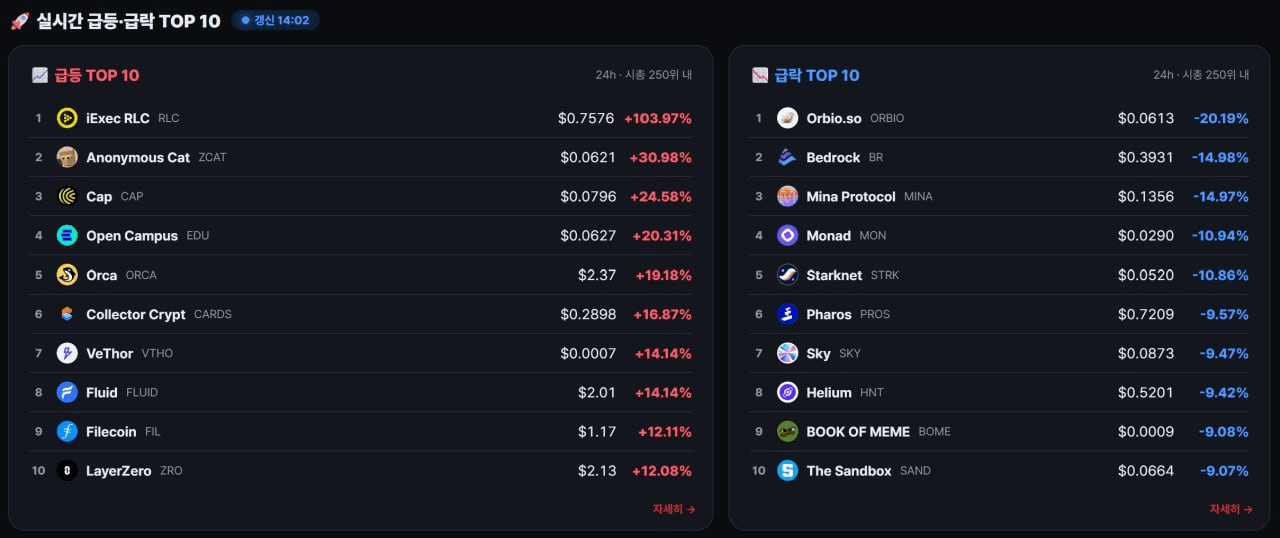Click the red gainers TOP 10 heading
The height and width of the screenshot is (538, 1280).
[x=97, y=75]
